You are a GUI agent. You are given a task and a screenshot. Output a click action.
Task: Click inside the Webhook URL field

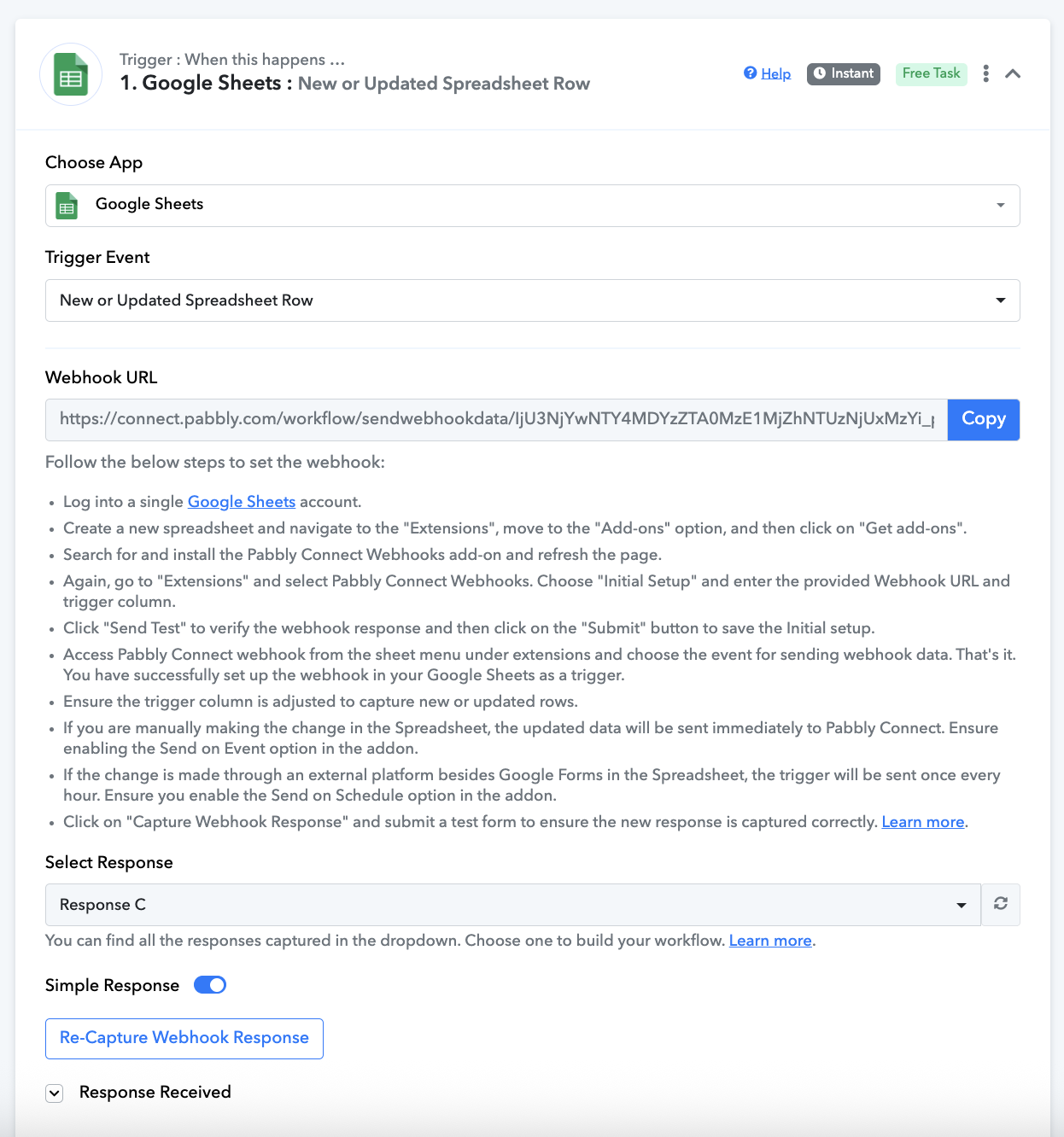coord(496,419)
